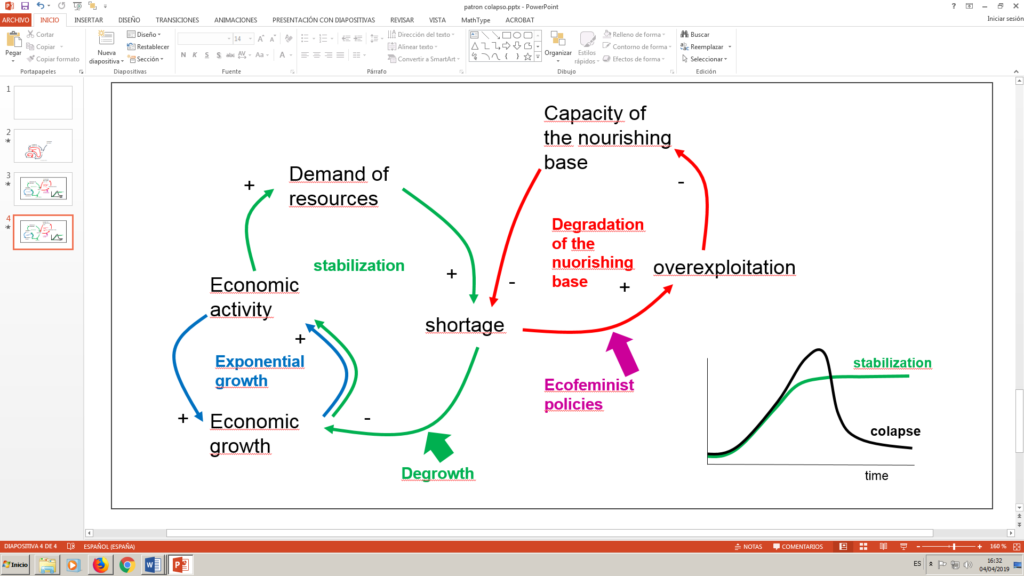The image size is (1024, 576).
Task: Switch to slide sorter view in the status bar
Action: pyautogui.click(x=861, y=547)
